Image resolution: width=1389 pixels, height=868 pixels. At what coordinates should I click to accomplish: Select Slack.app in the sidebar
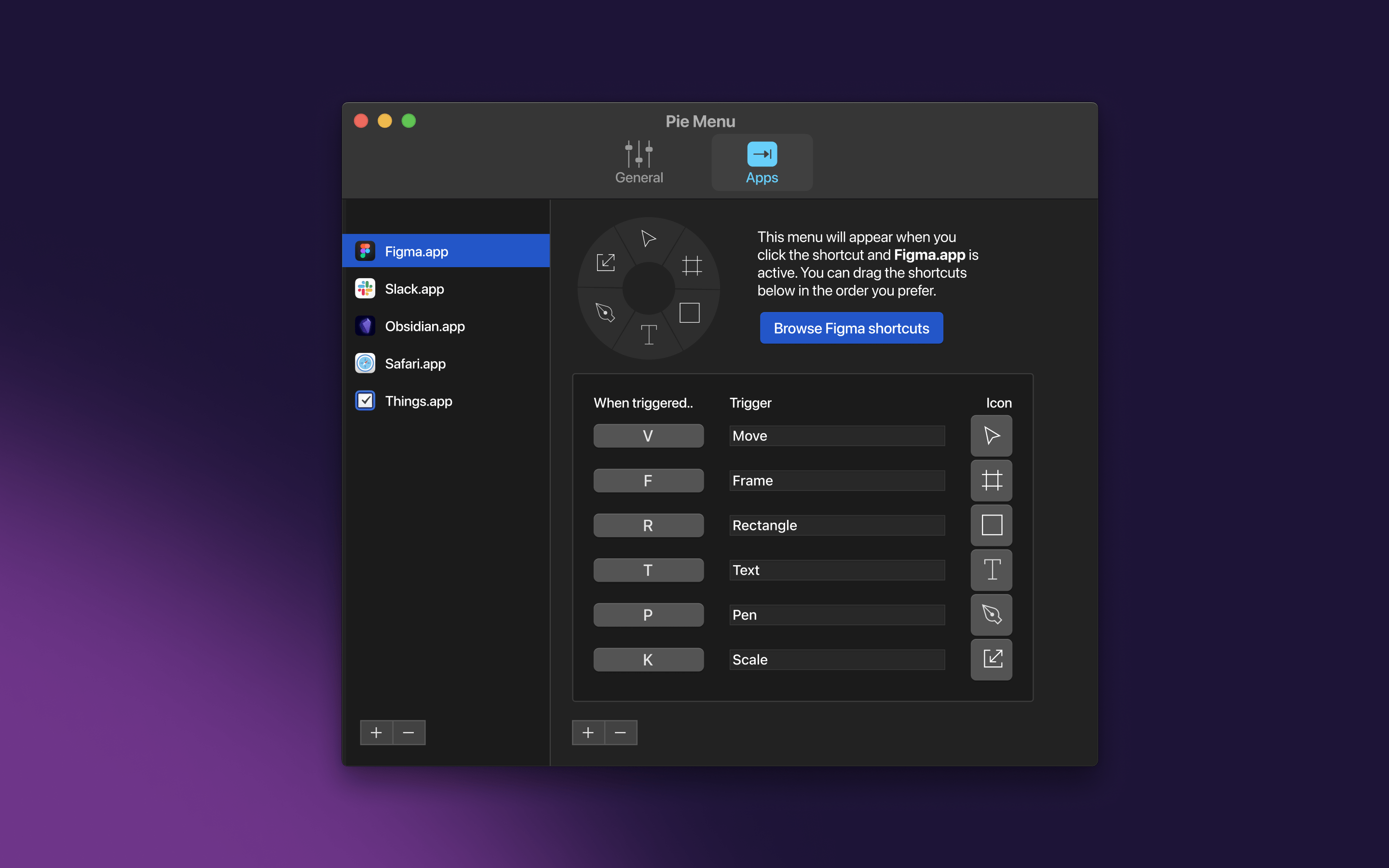414,289
